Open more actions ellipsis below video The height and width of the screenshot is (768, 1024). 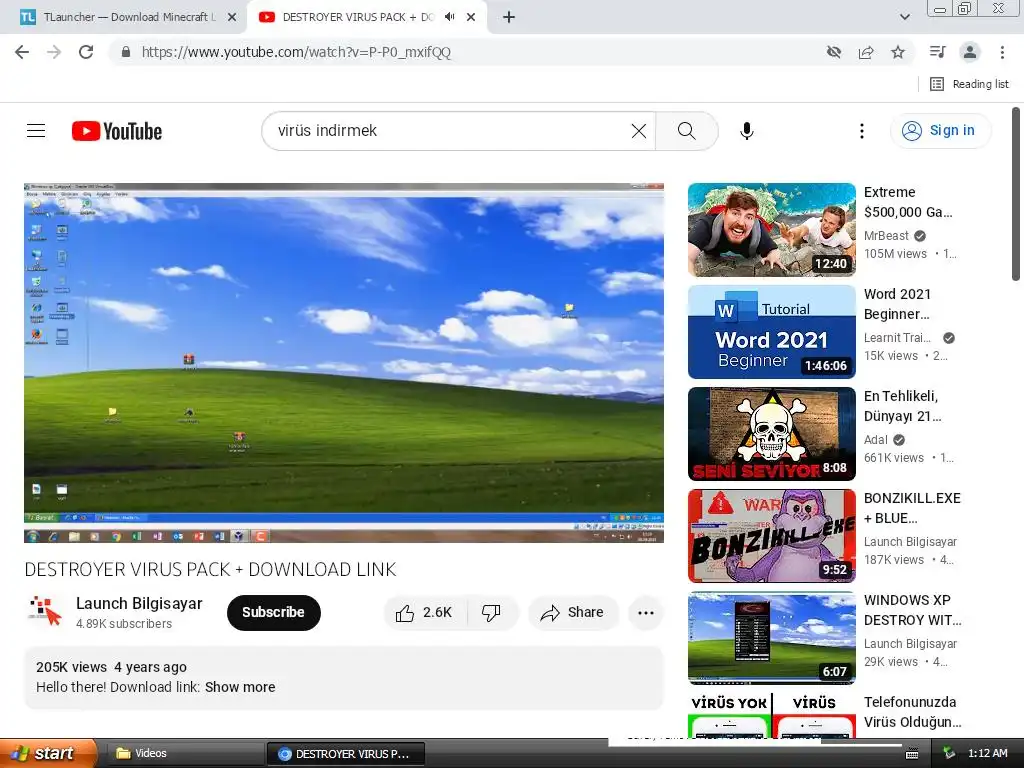[646, 613]
